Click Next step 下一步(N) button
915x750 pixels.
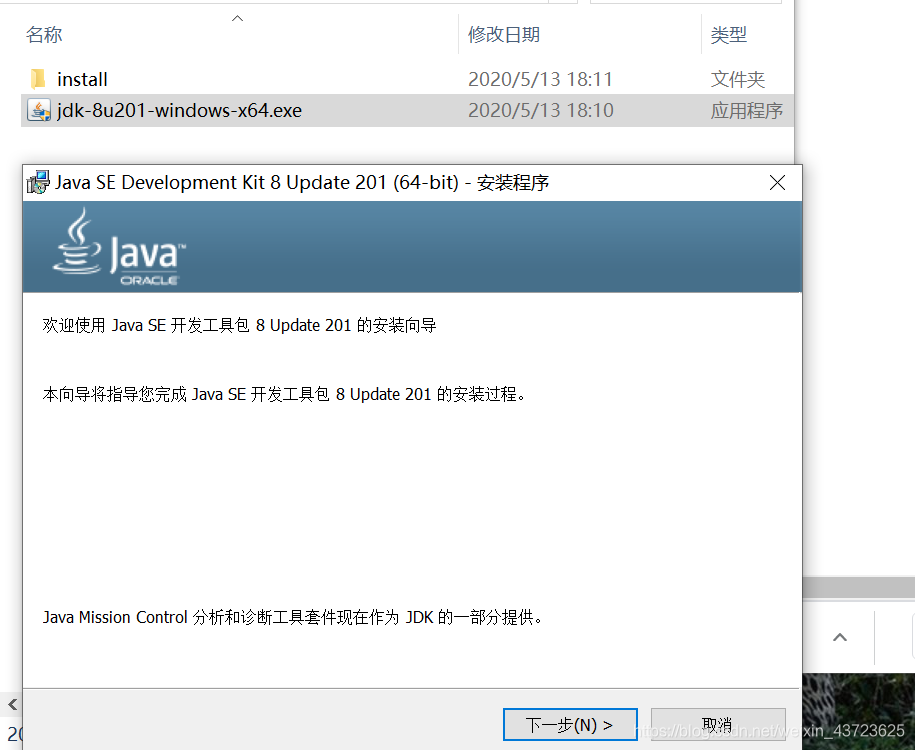[570, 724]
